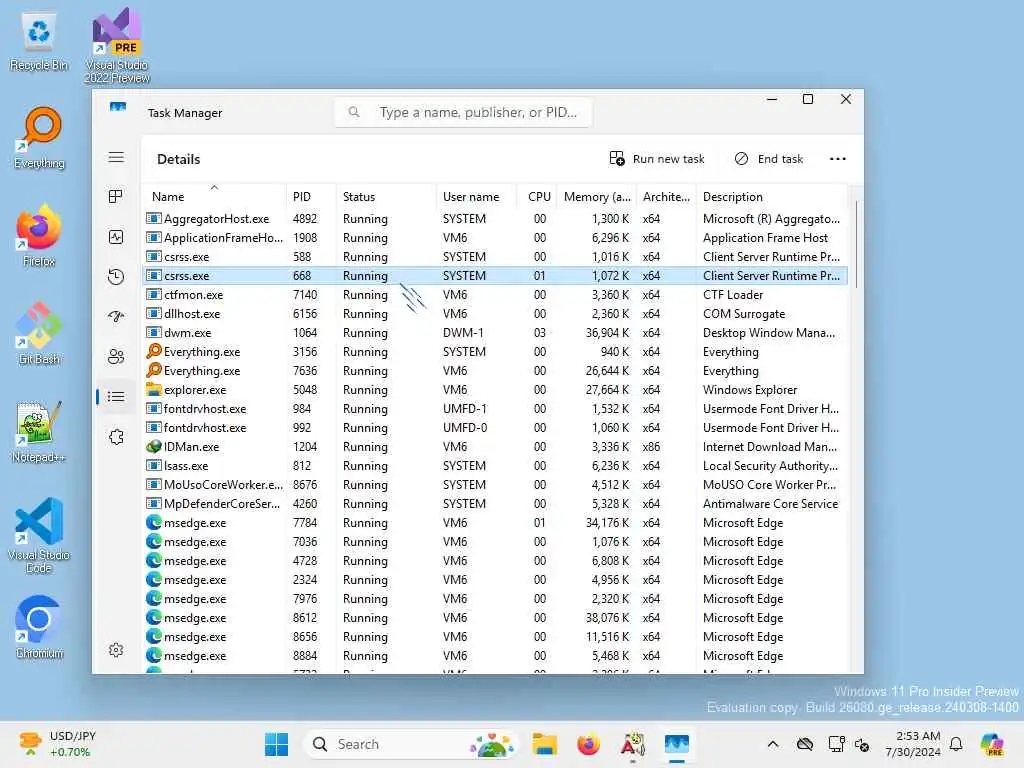Image resolution: width=1024 pixels, height=768 pixels.
Task: Open the Startup apps page icon
Action: pos(116,317)
